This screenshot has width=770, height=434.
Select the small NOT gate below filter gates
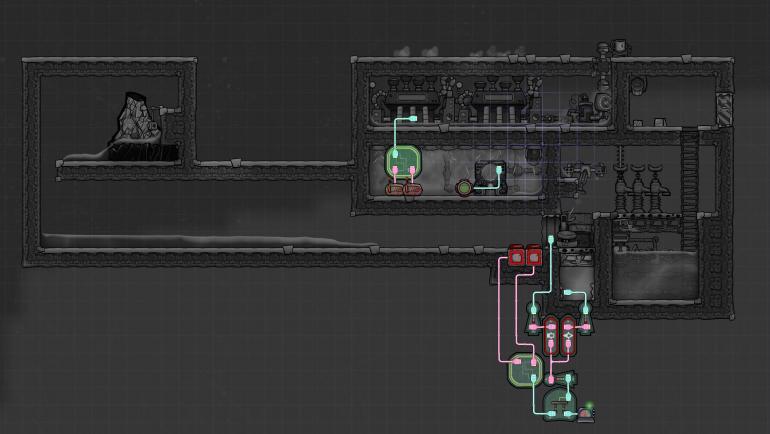(559, 379)
